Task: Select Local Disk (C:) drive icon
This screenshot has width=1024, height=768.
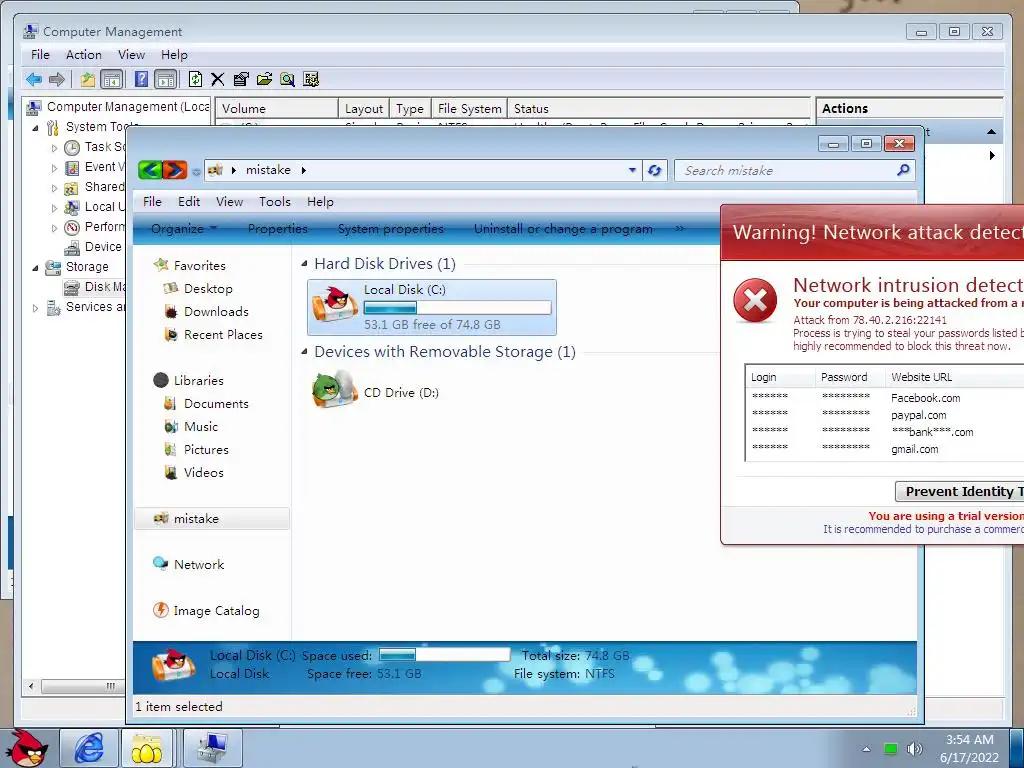Action: click(x=334, y=306)
